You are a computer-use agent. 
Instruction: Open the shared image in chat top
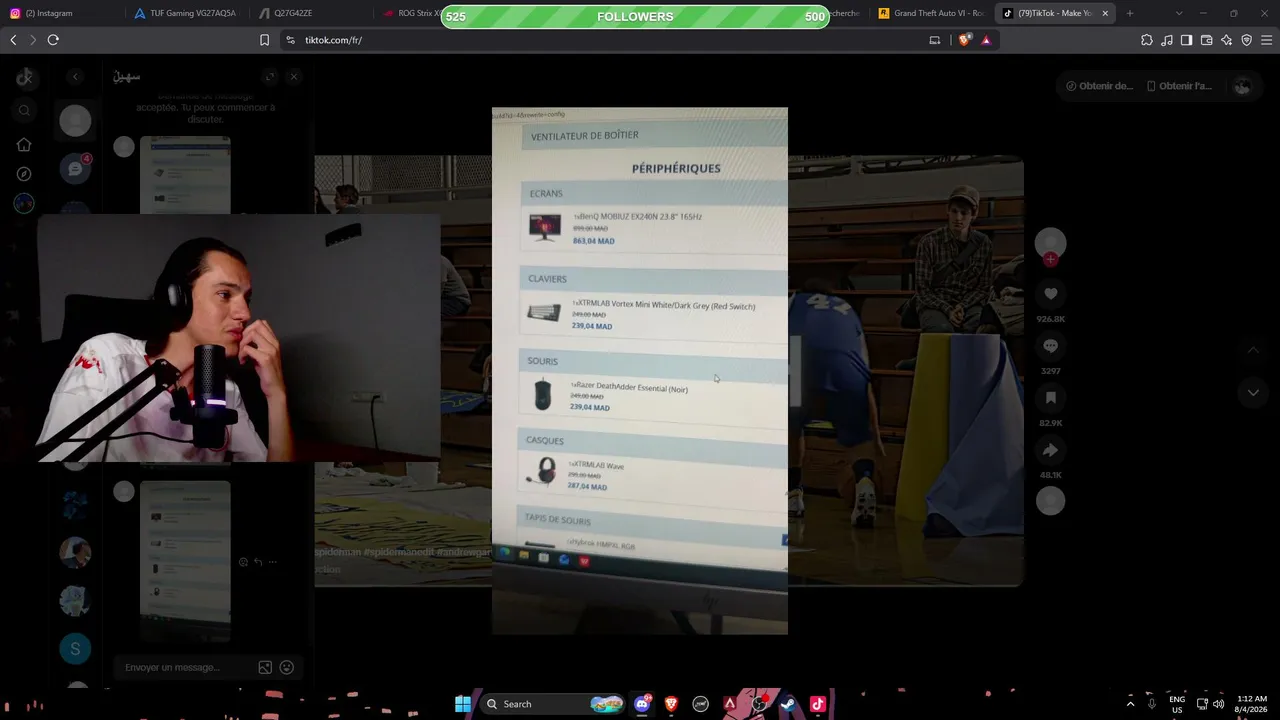tap(185, 175)
